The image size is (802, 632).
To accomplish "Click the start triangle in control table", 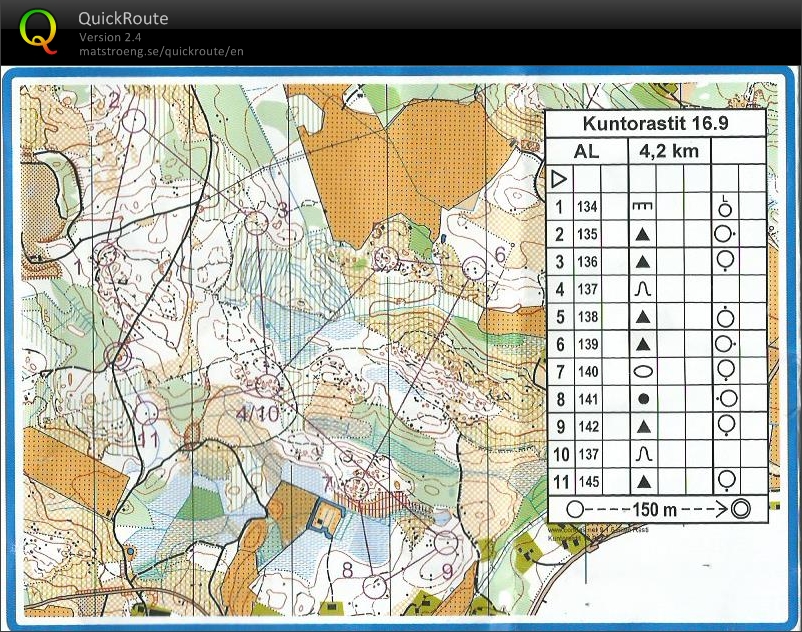I will pos(559,180).
